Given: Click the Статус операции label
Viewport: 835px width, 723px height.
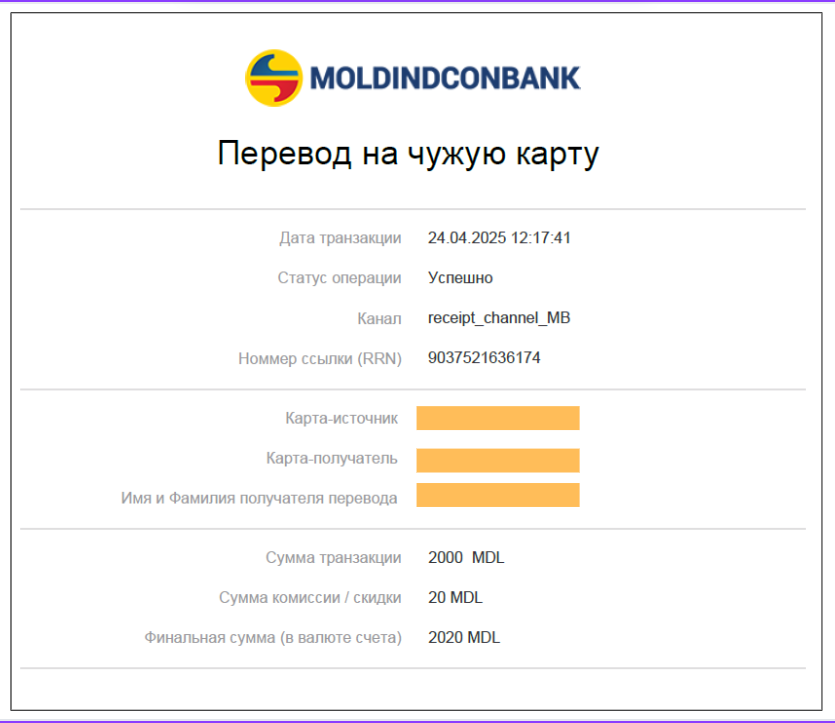Looking at the screenshot, I should [x=339, y=278].
